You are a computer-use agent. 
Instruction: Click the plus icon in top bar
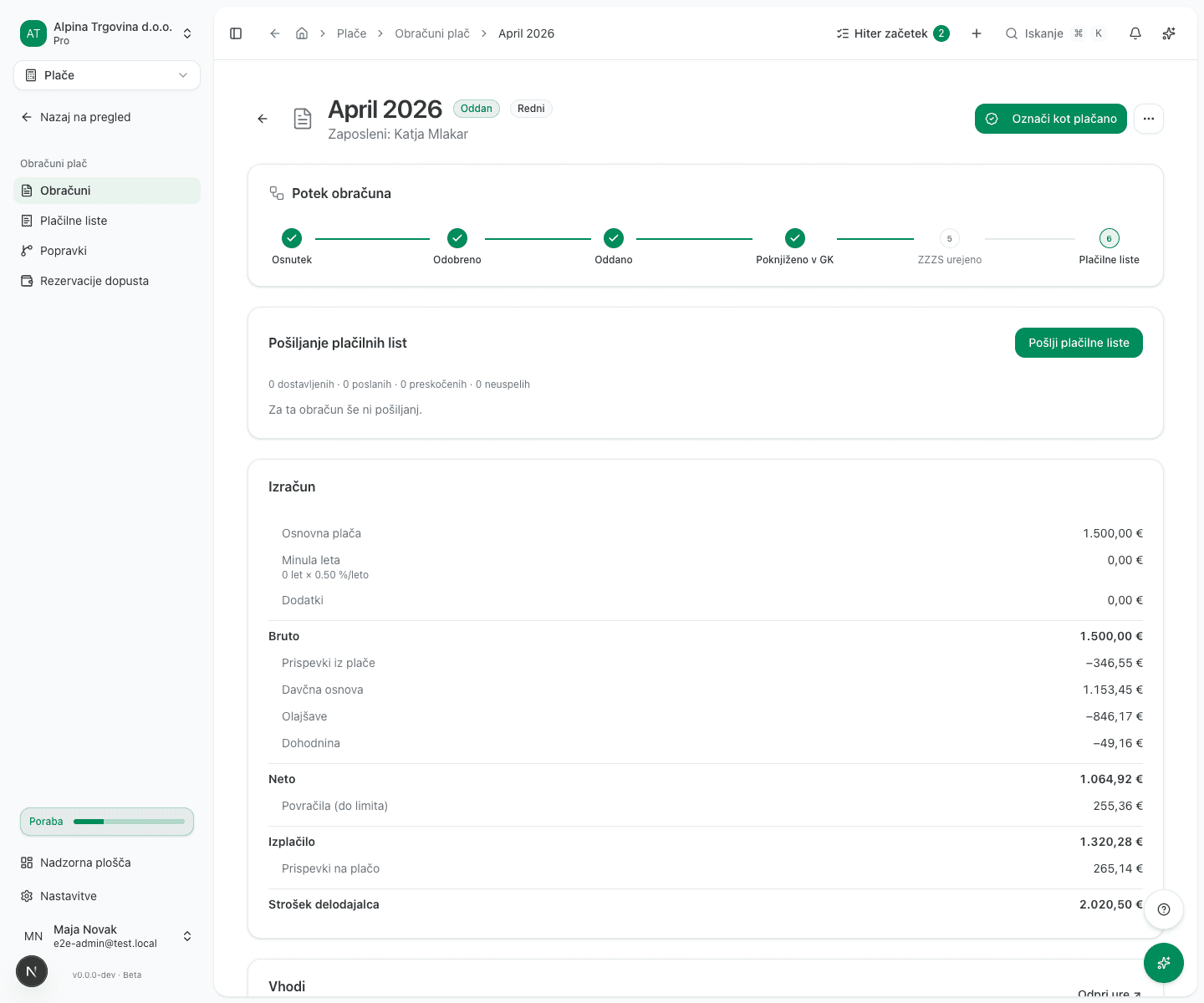click(x=977, y=33)
